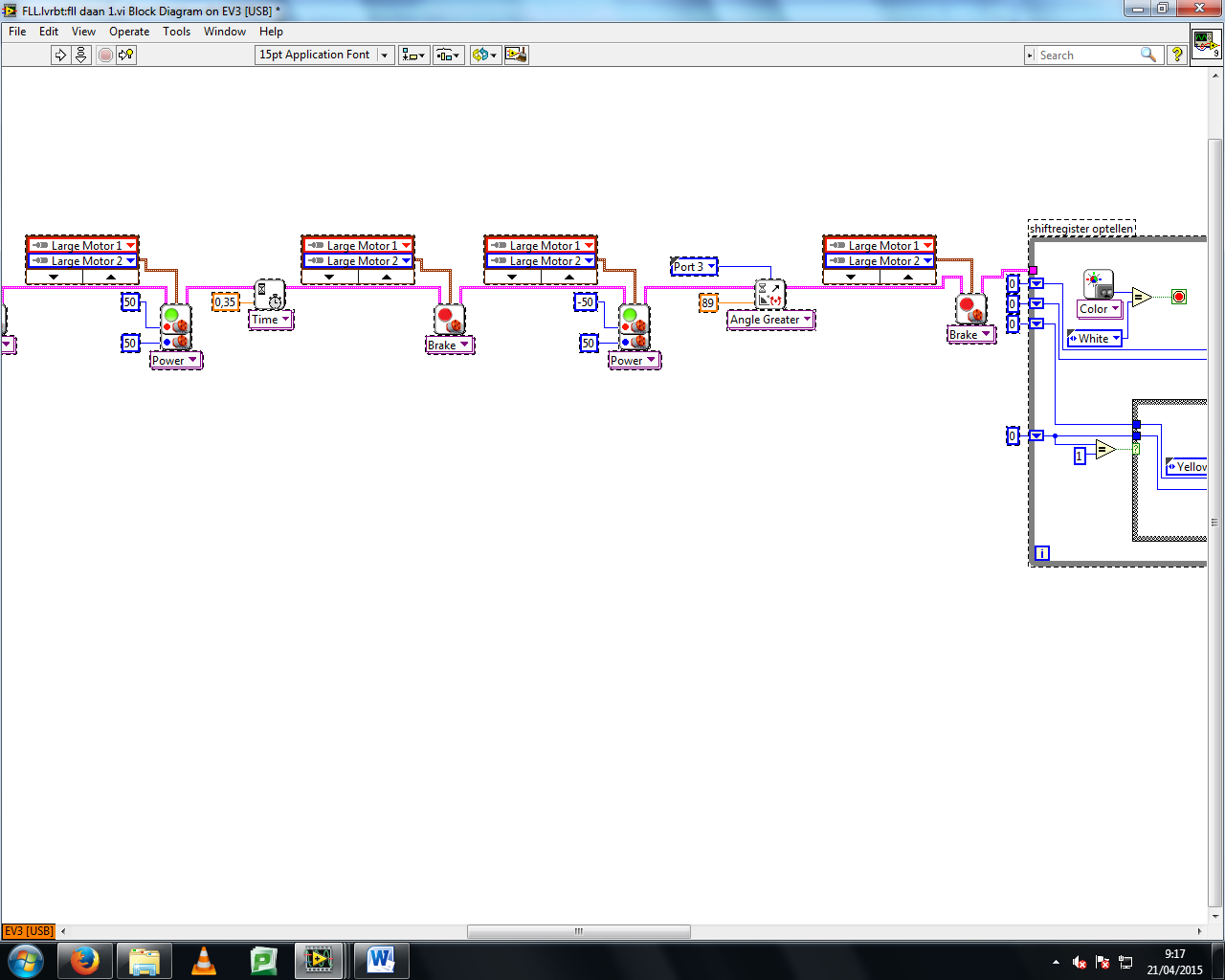The width and height of the screenshot is (1225, 980).
Task: Open Firefox from the taskbar
Action: coord(85,961)
